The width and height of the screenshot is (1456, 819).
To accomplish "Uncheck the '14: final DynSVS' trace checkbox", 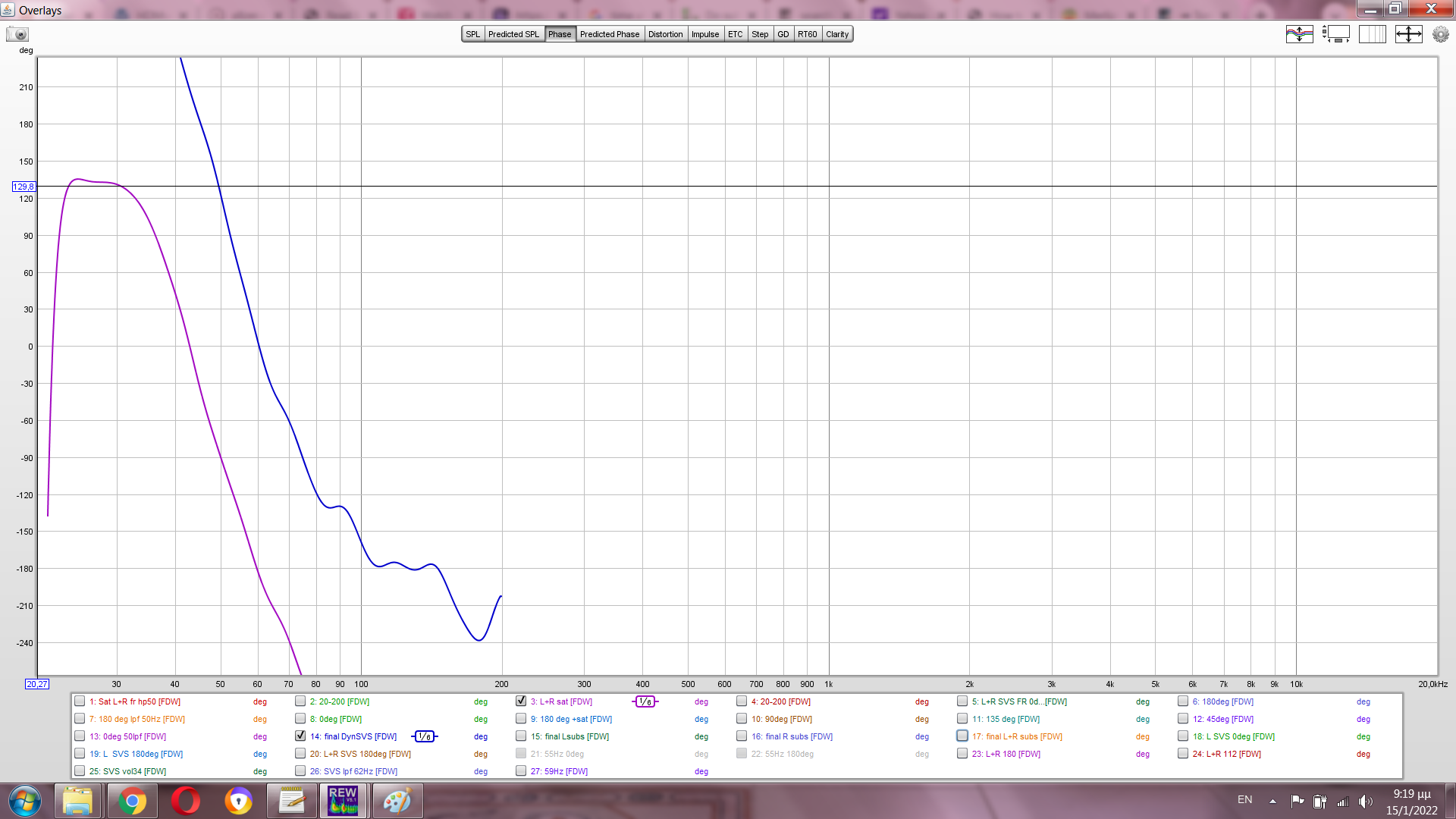I will [x=300, y=736].
